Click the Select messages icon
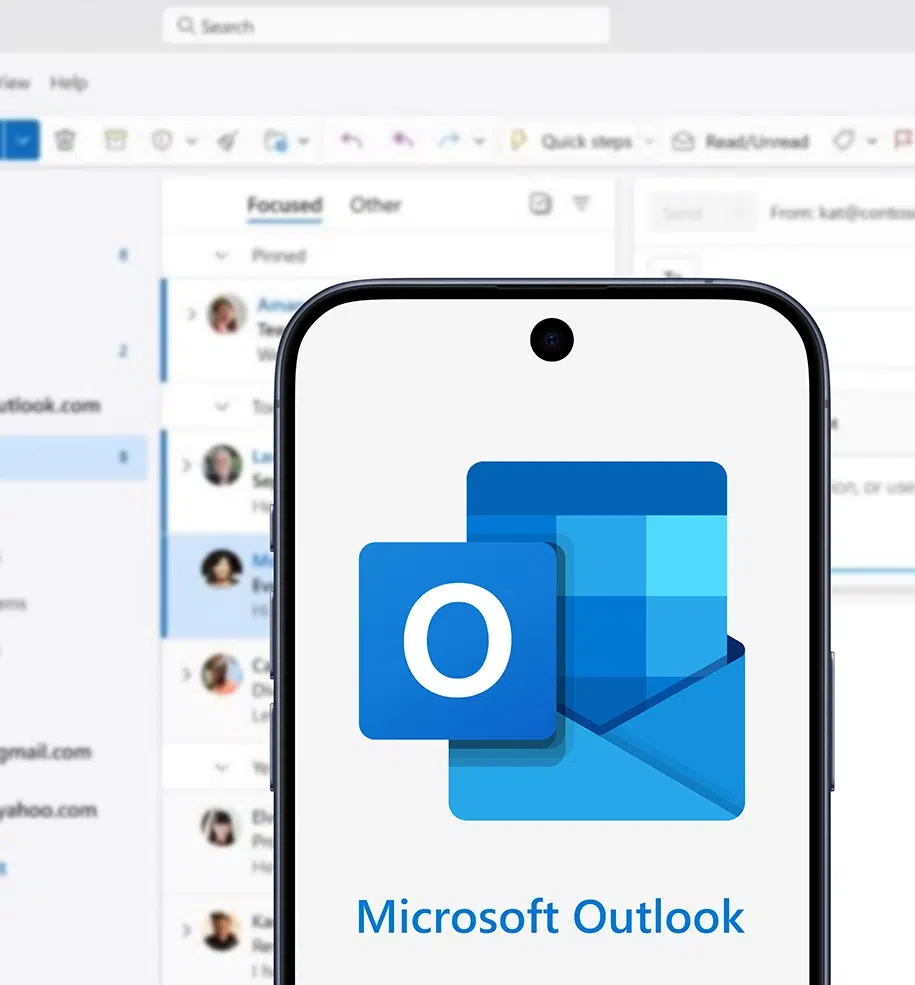 click(540, 203)
